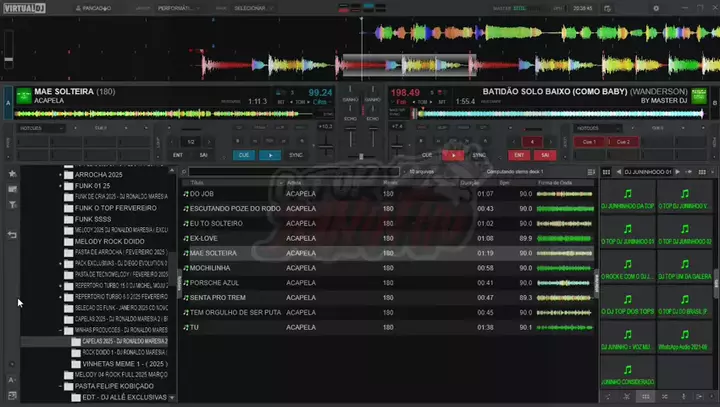
Task: Double the right deck loop length with its right arrow
Action: (x=551, y=142)
